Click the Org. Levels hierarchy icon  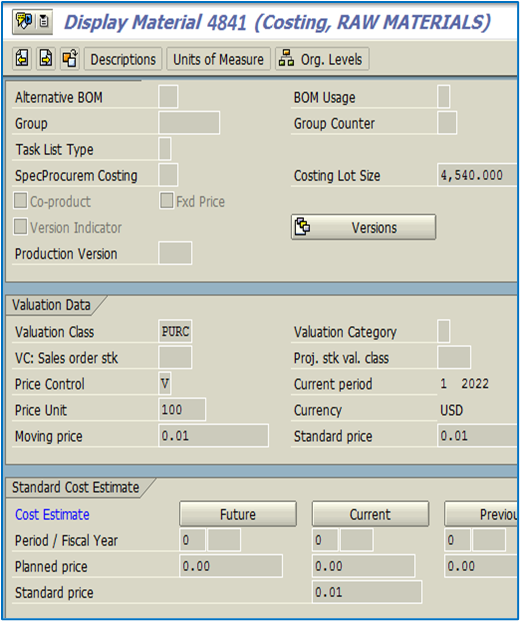[x=286, y=59]
